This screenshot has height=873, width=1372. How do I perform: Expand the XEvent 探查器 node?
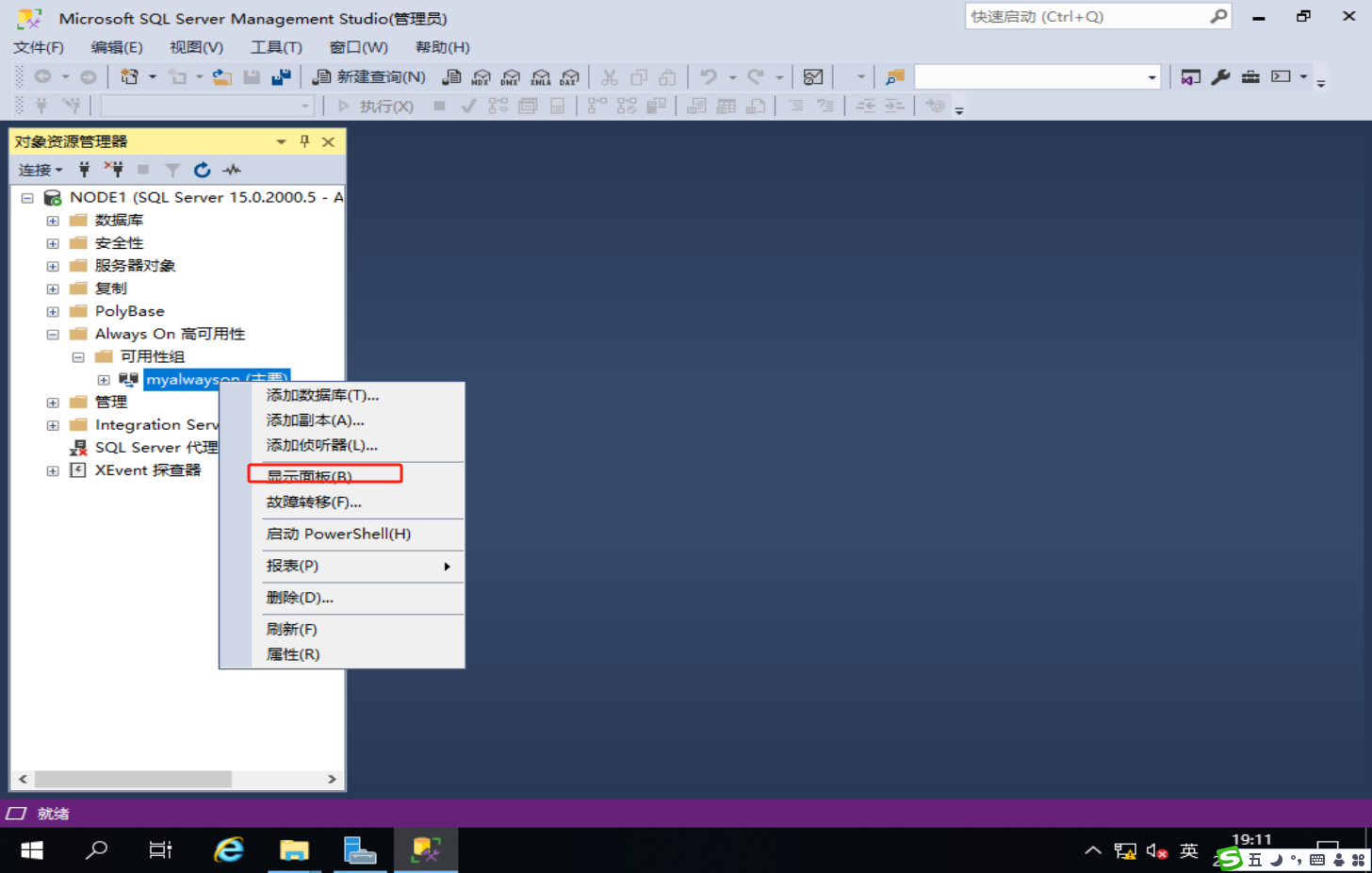point(53,470)
